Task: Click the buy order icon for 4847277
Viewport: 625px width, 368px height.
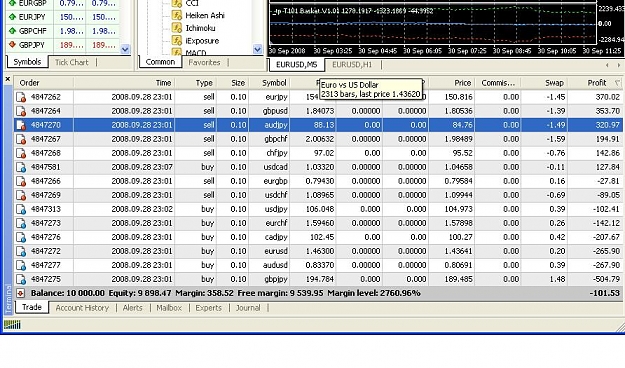Action: [21, 265]
